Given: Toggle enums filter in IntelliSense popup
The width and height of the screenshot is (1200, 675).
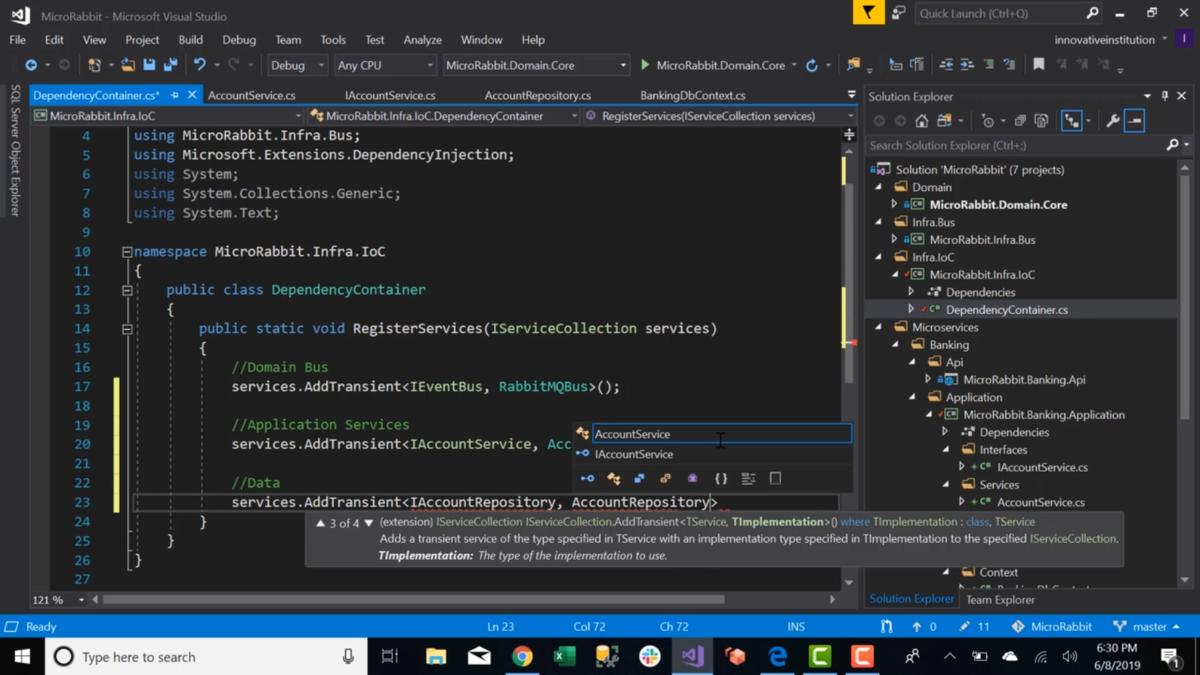Looking at the screenshot, I should (x=665, y=479).
